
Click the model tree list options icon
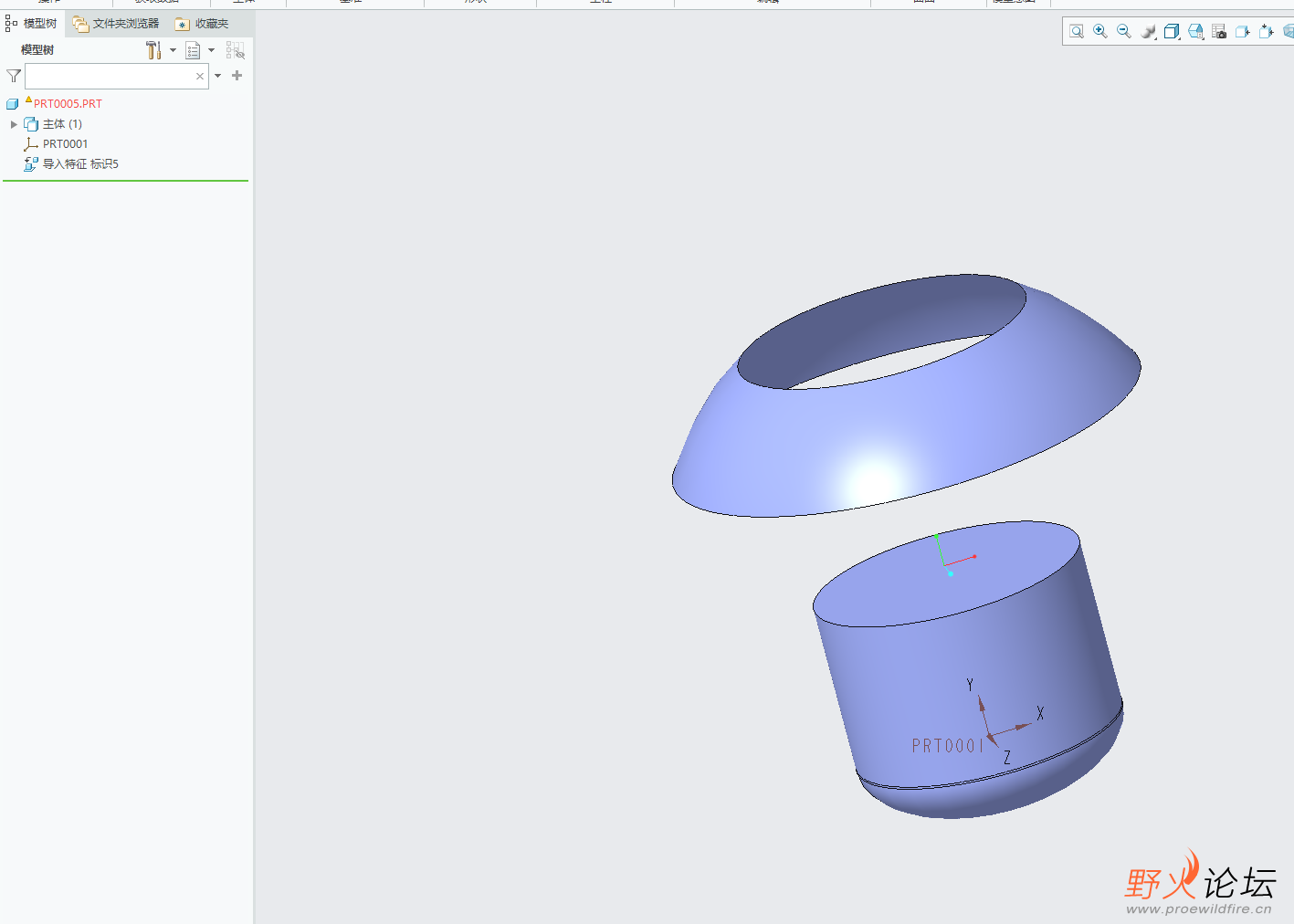pos(193,50)
